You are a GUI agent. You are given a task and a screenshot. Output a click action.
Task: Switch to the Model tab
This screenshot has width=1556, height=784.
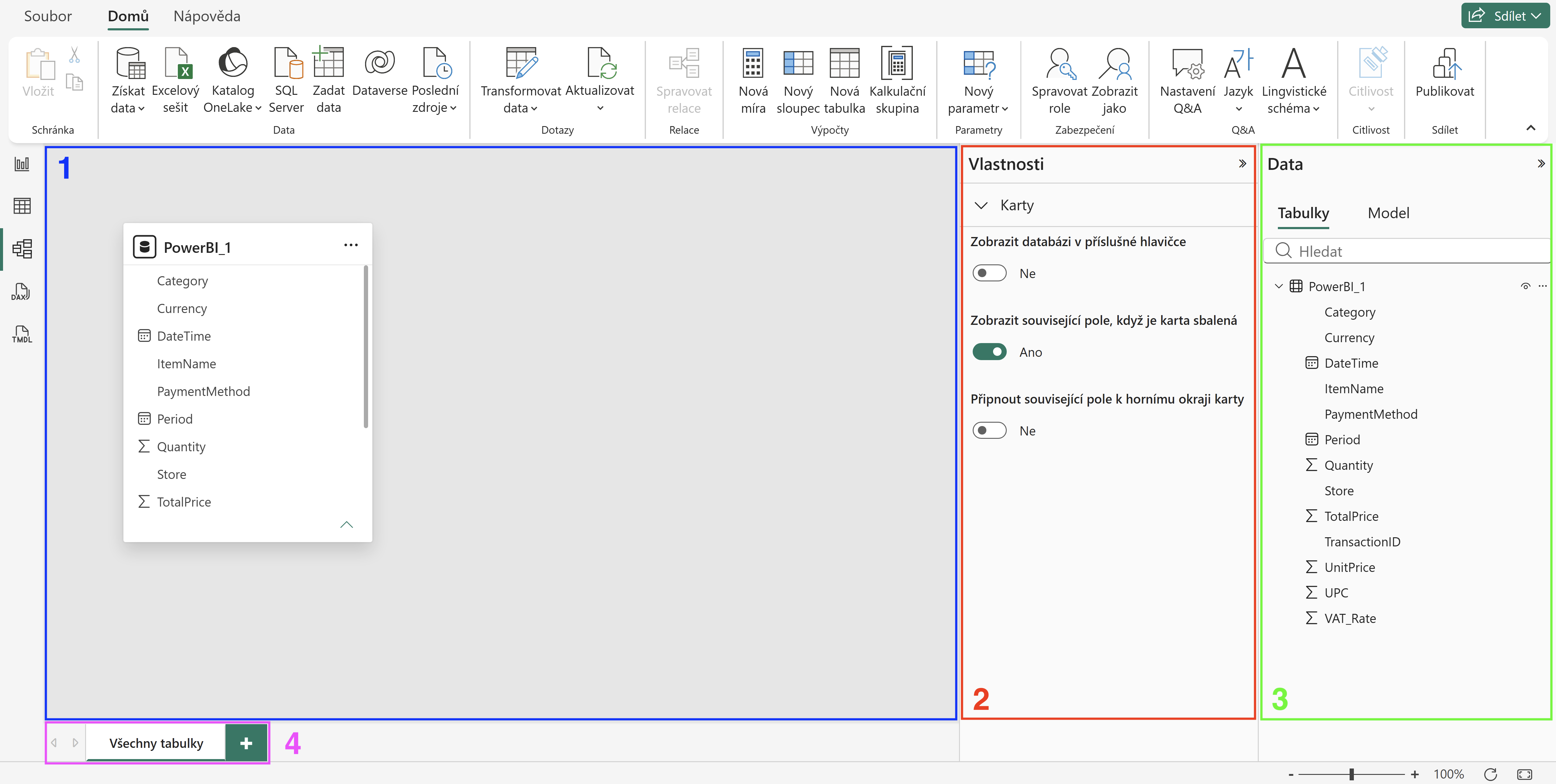click(x=1388, y=213)
